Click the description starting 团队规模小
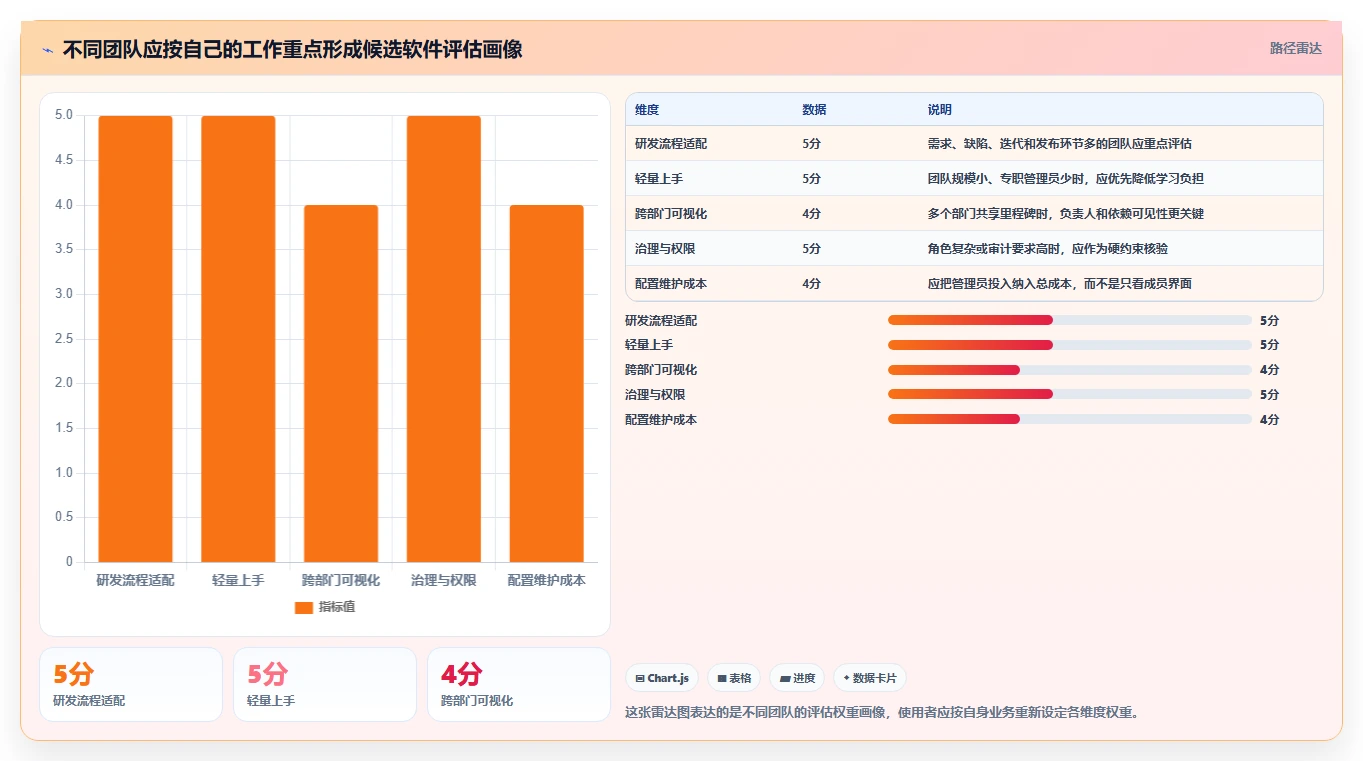Image resolution: width=1363 pixels, height=761 pixels. point(1066,179)
